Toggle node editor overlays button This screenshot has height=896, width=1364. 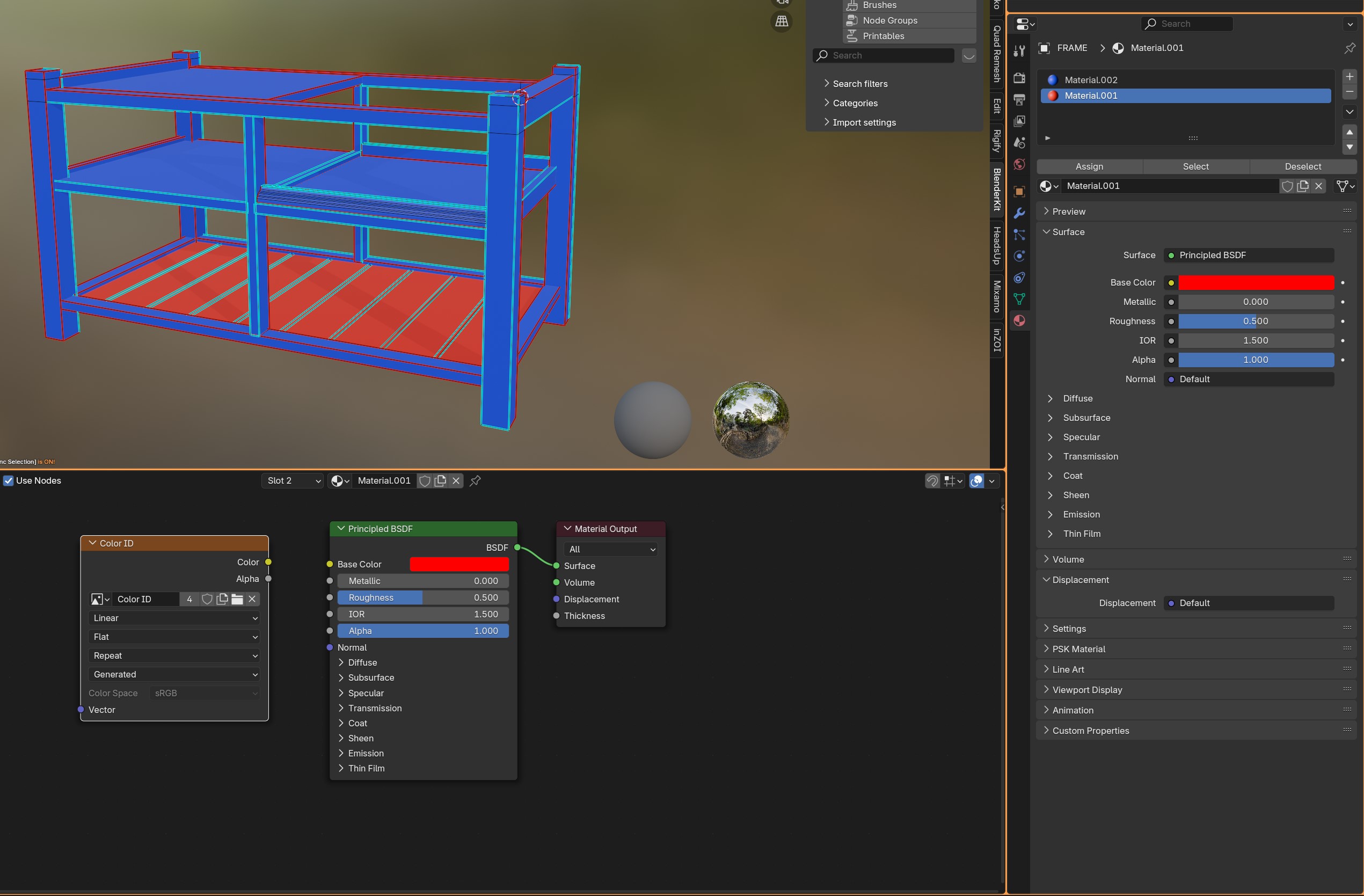[976, 481]
